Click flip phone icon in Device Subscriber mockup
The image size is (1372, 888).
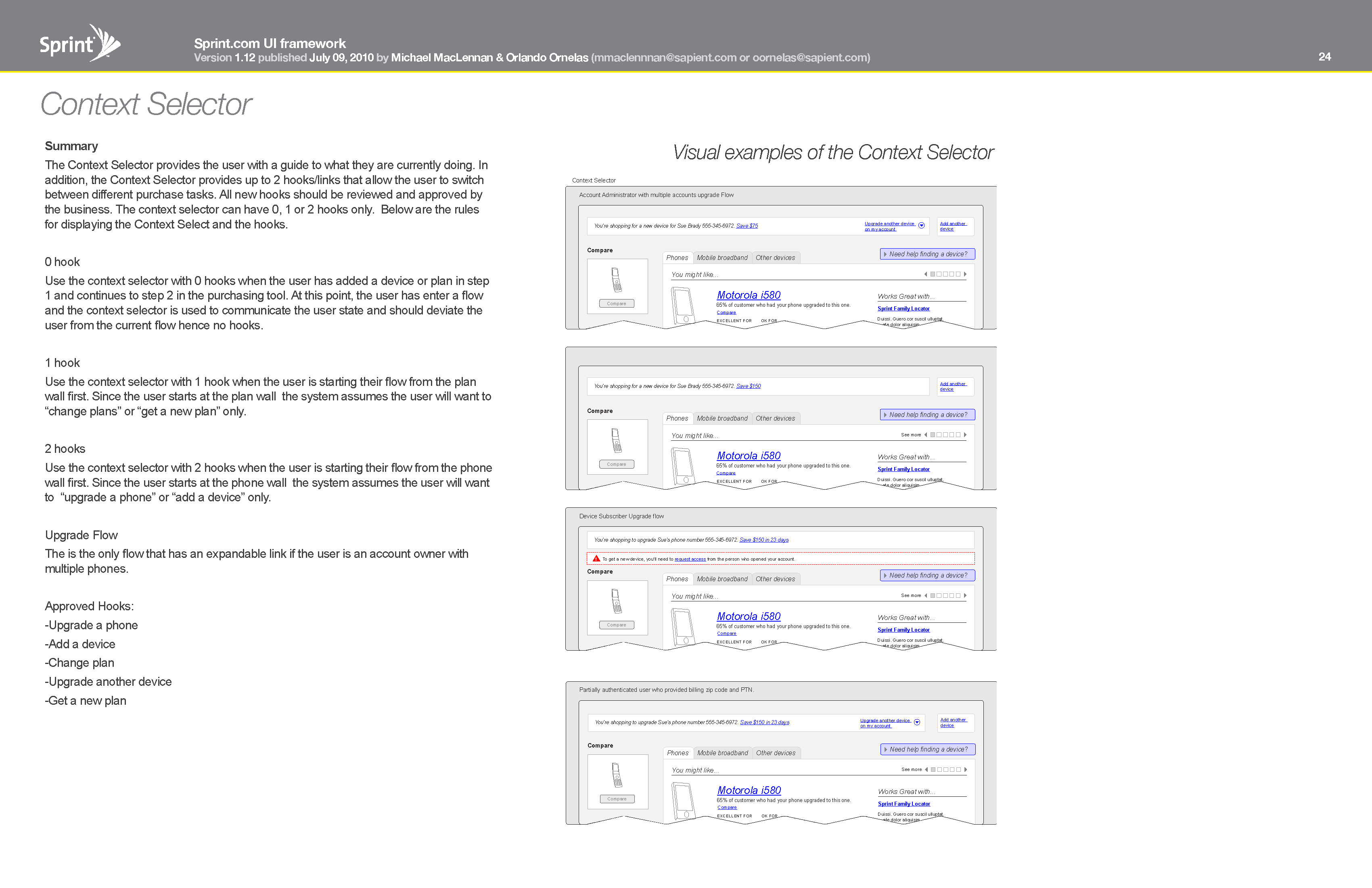(x=616, y=601)
